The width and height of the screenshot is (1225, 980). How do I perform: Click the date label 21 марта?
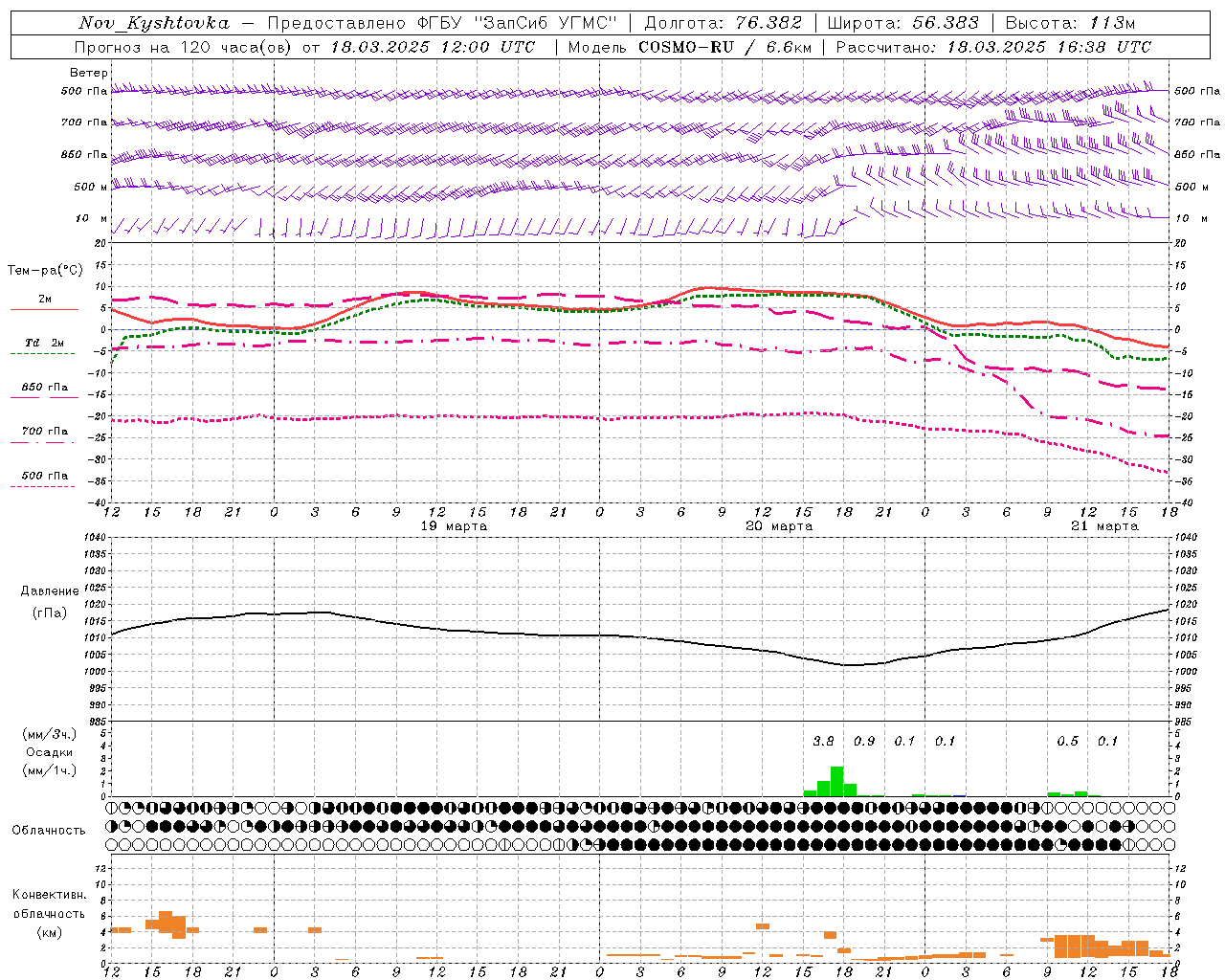pos(1104,526)
